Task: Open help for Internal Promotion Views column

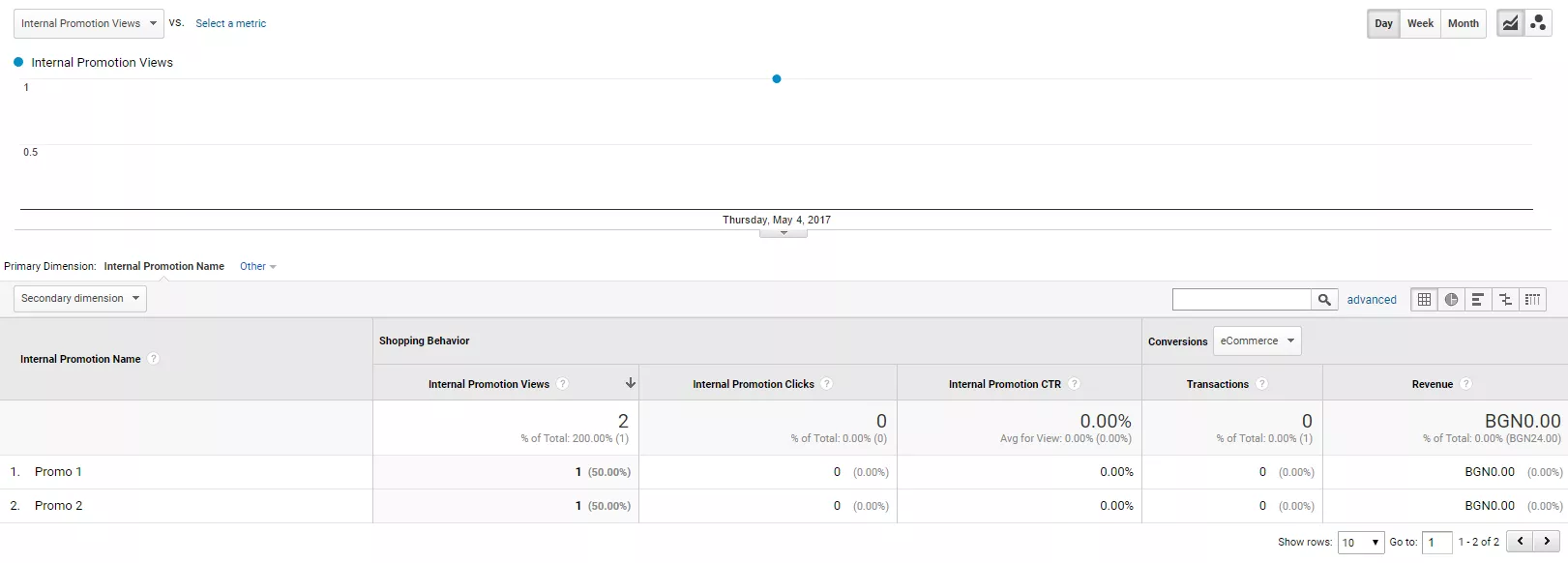Action: 563,384
